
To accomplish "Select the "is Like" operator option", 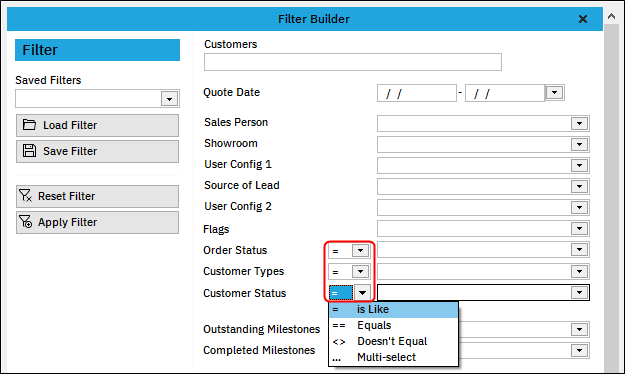I will [x=393, y=309].
